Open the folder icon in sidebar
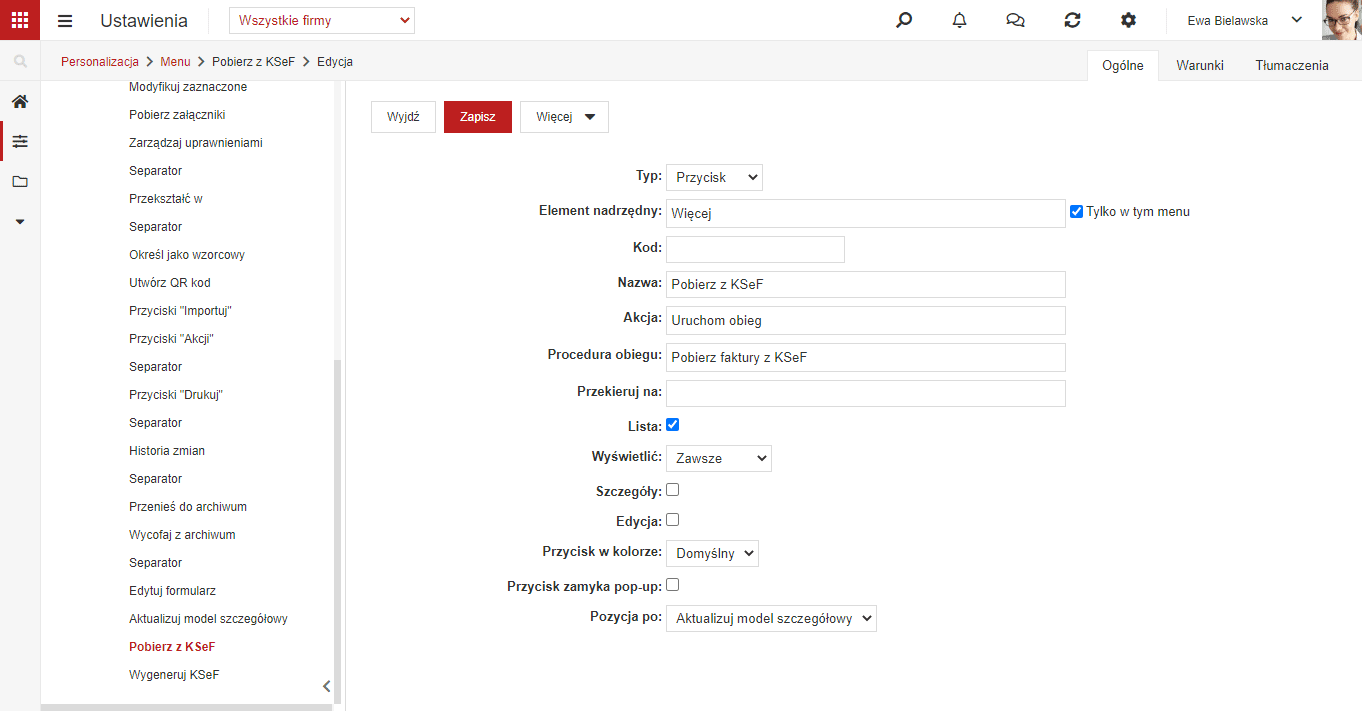The height and width of the screenshot is (711, 1362). click(x=20, y=181)
